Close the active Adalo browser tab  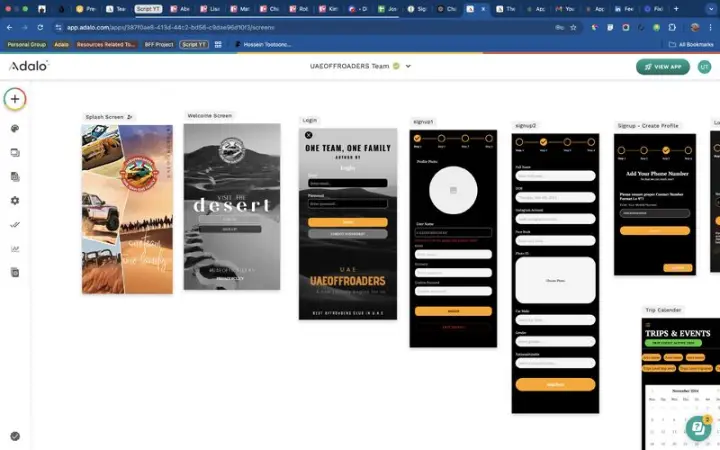[483, 9]
